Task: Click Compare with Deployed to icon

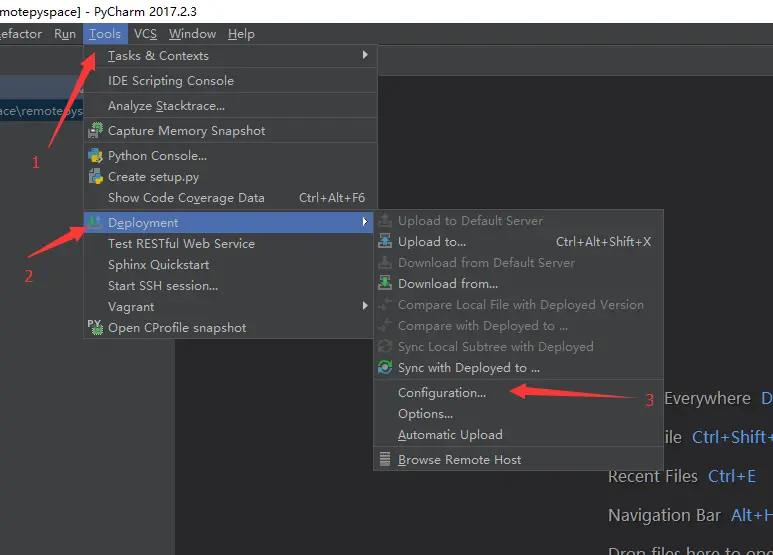Action: (385, 325)
